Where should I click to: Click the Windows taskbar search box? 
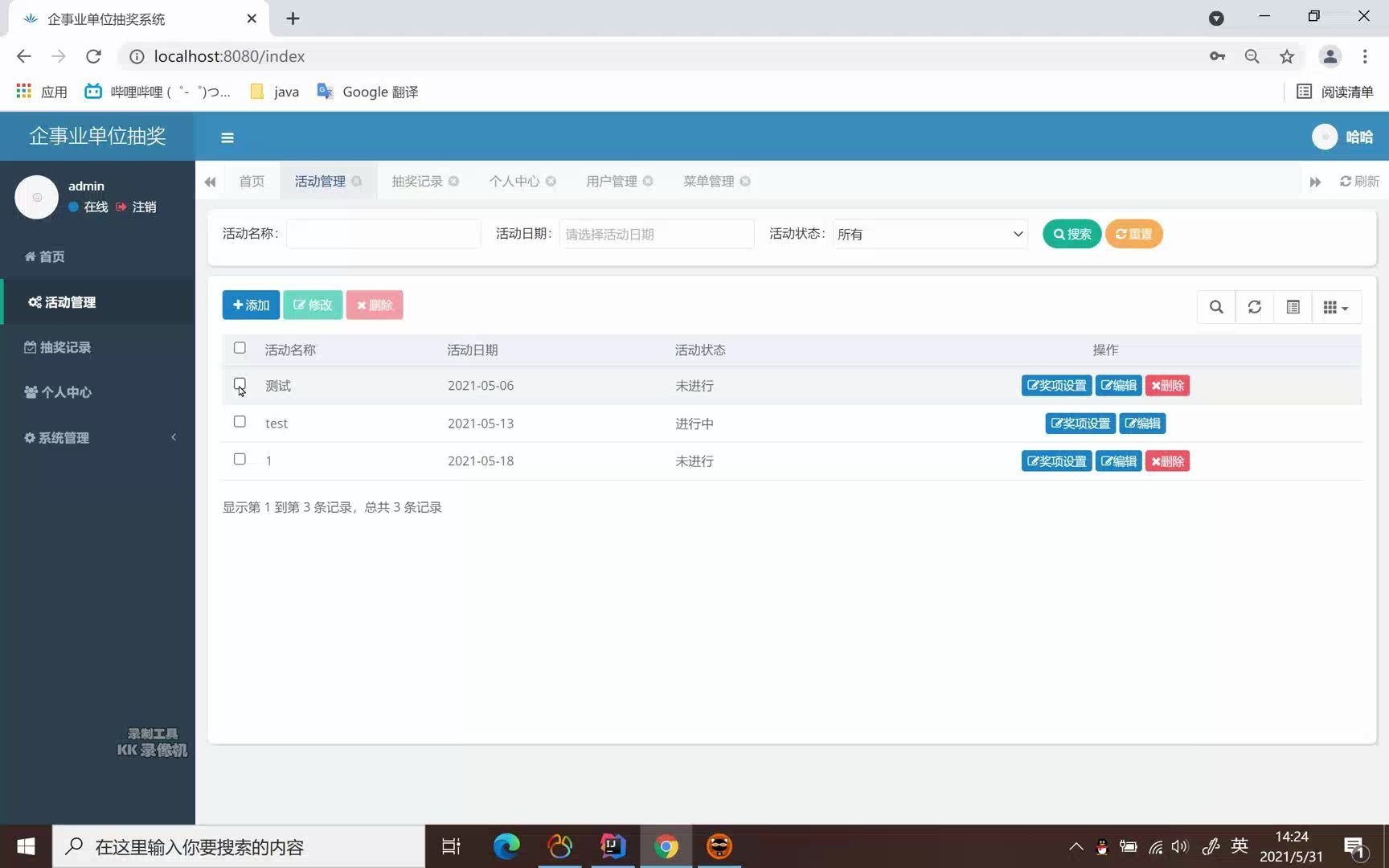(x=239, y=846)
